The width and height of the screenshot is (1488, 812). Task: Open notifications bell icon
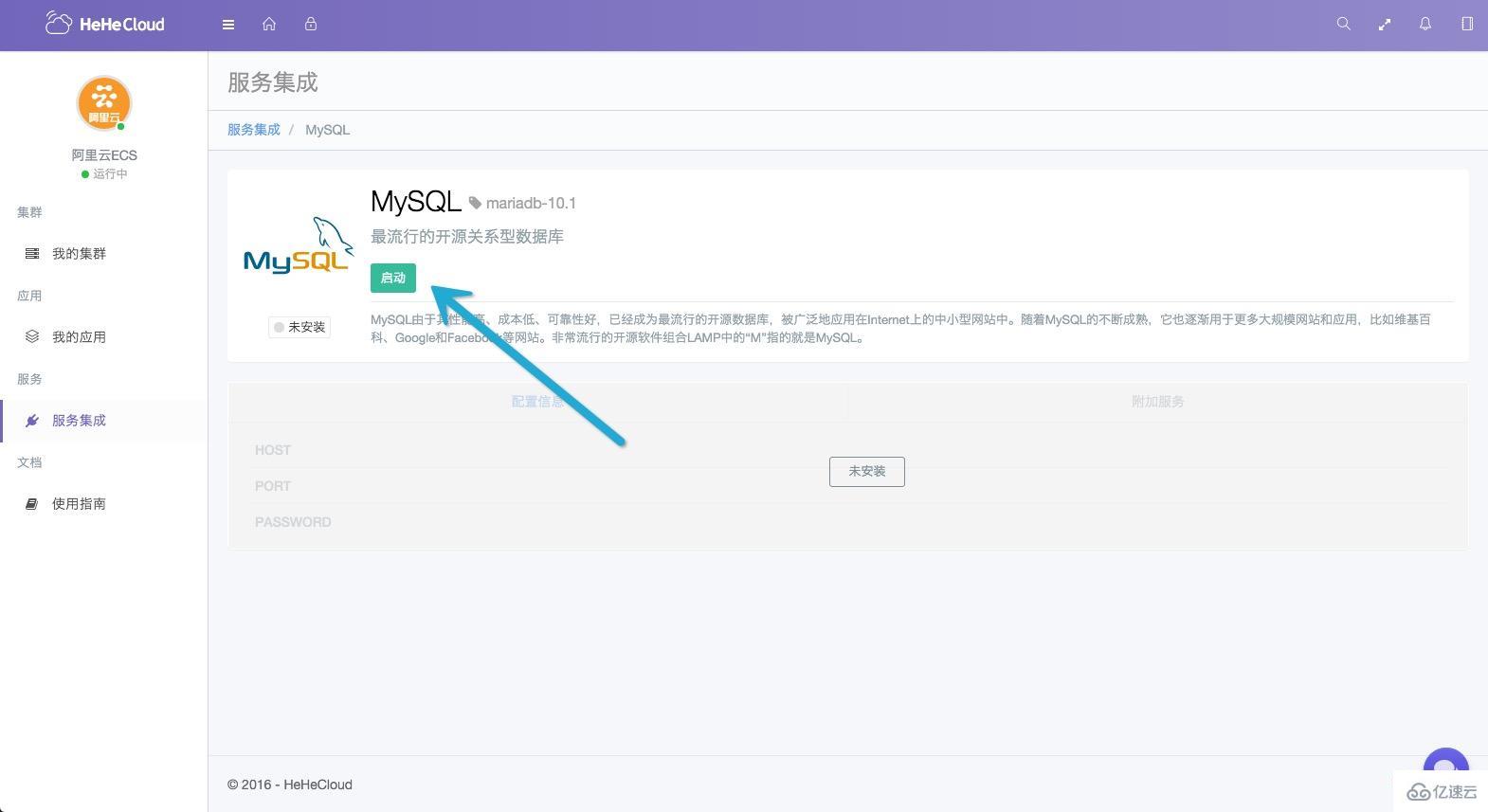(1425, 24)
